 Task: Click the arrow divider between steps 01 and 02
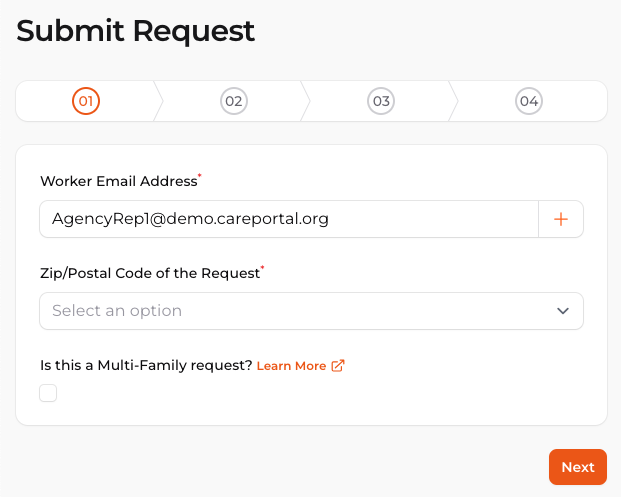[x=158, y=101]
